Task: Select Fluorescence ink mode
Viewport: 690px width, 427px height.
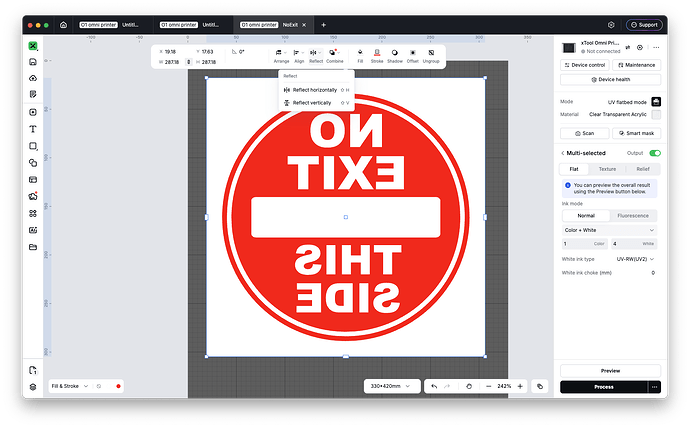Action: pyautogui.click(x=633, y=216)
